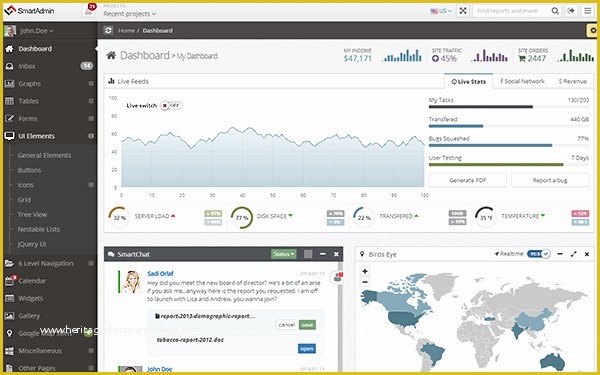The width and height of the screenshot is (600, 375).
Task: Open the yellow settings gear panel
Action: (x=593, y=31)
